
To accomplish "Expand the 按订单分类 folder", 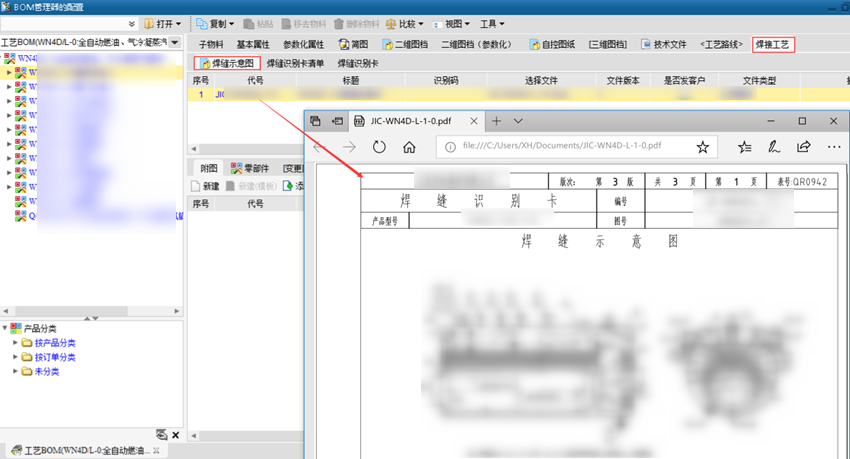I will pyautogui.click(x=15, y=357).
